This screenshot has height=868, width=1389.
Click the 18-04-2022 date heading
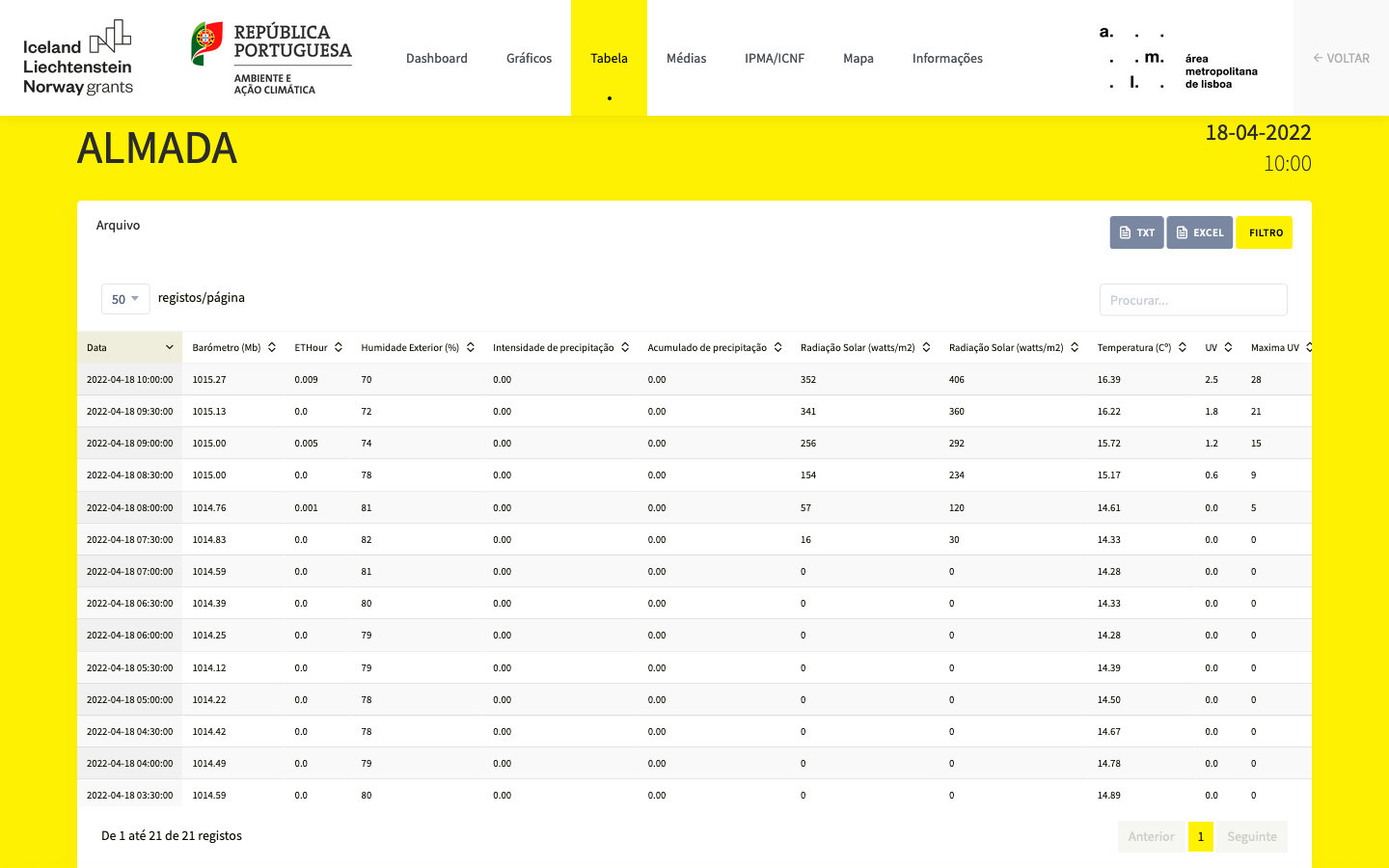point(1258,133)
